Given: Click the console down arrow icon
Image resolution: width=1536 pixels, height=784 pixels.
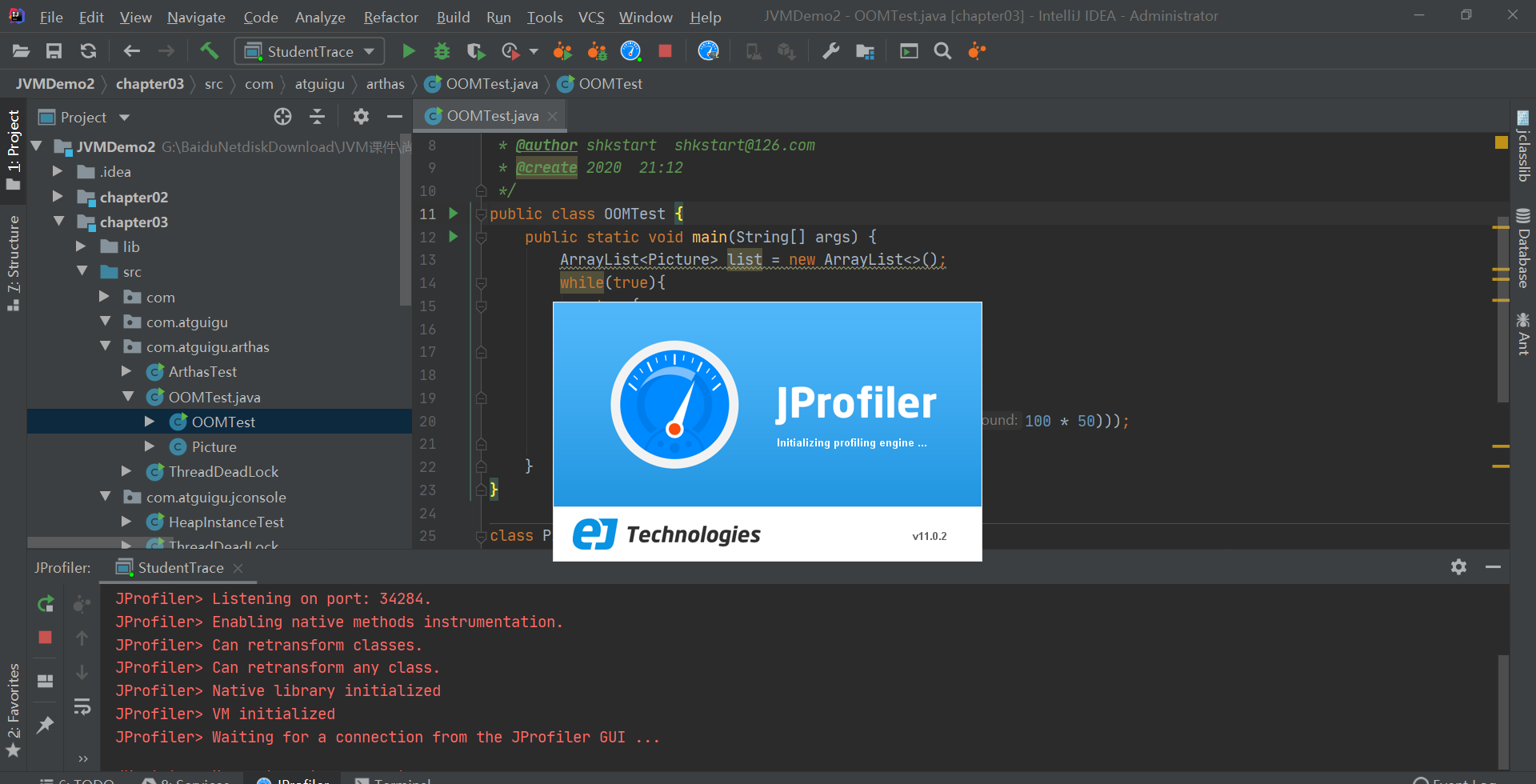Looking at the screenshot, I should point(82,673).
